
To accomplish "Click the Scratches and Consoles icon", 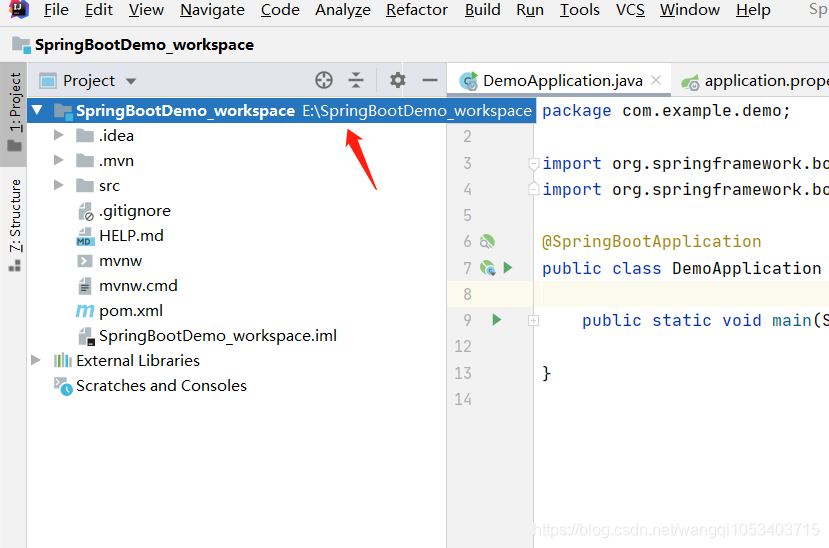I will [x=63, y=386].
